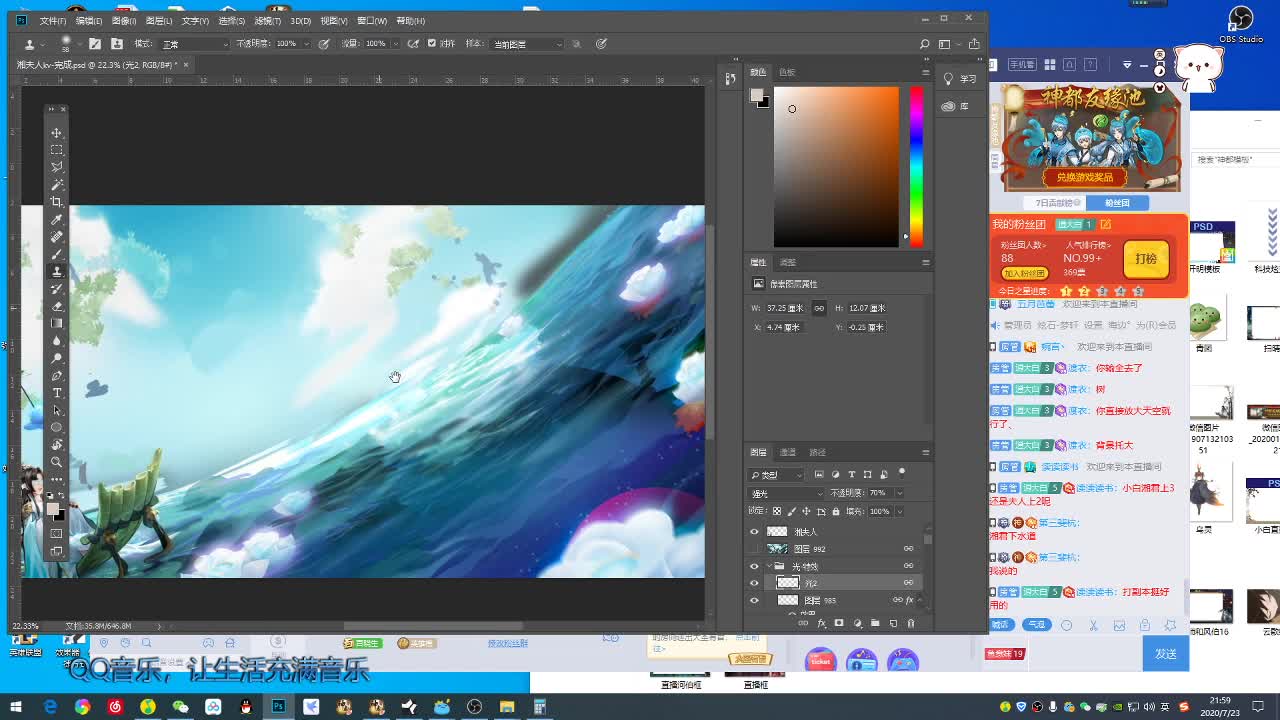Open the layer style fx menu
Image resolution: width=1280 pixels, height=720 pixels.
(x=821, y=623)
